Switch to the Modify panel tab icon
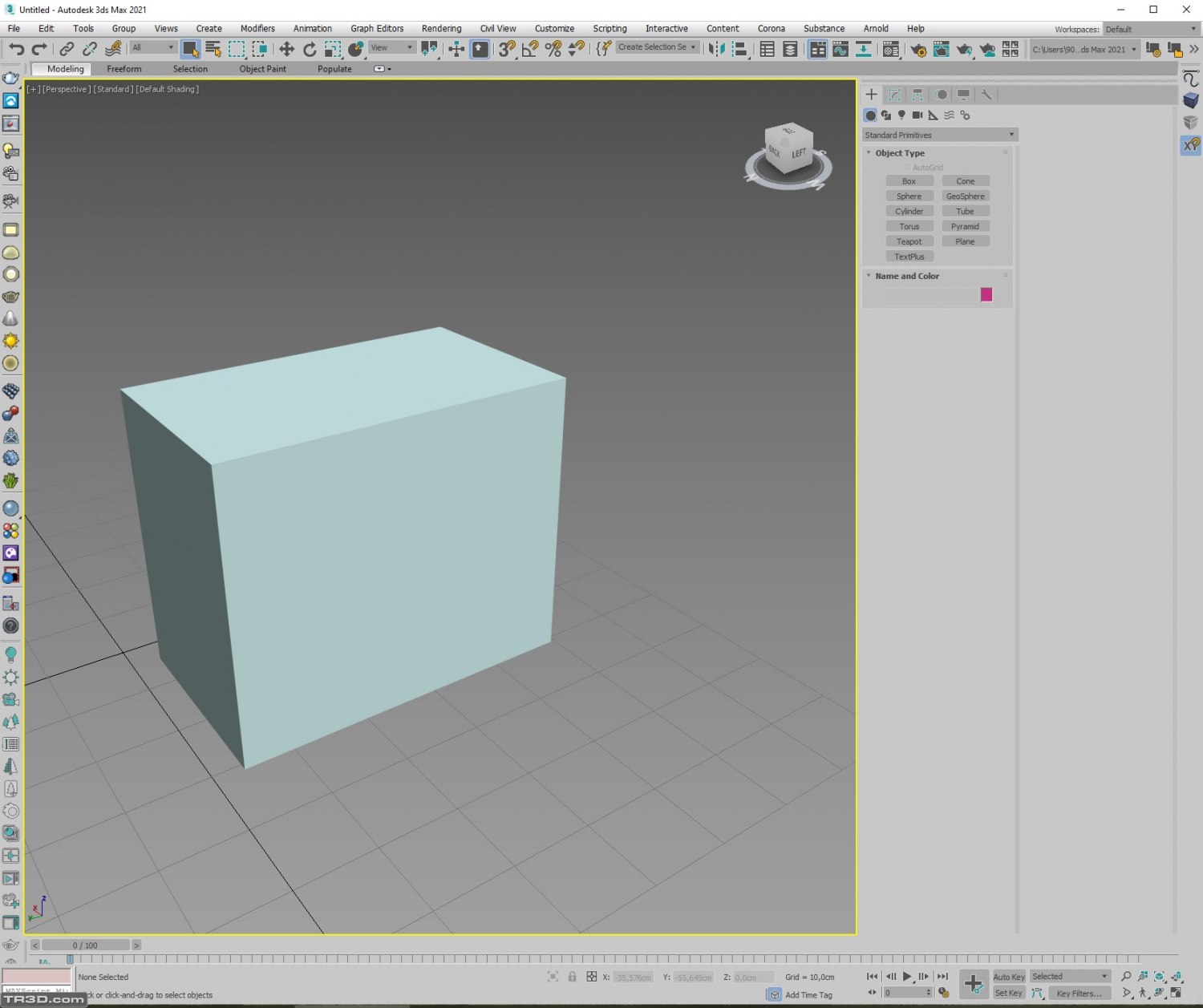1203x1008 pixels. click(894, 95)
